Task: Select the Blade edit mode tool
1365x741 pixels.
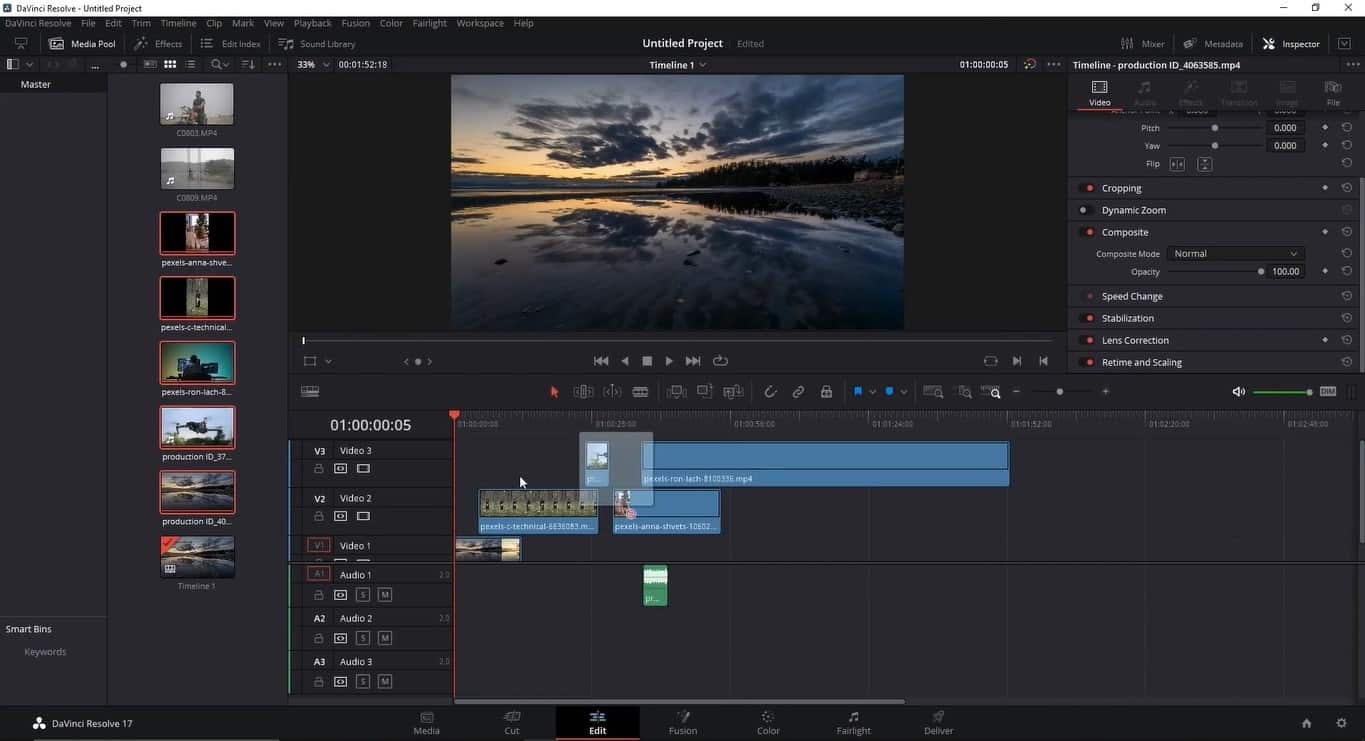Action: [x=640, y=392]
